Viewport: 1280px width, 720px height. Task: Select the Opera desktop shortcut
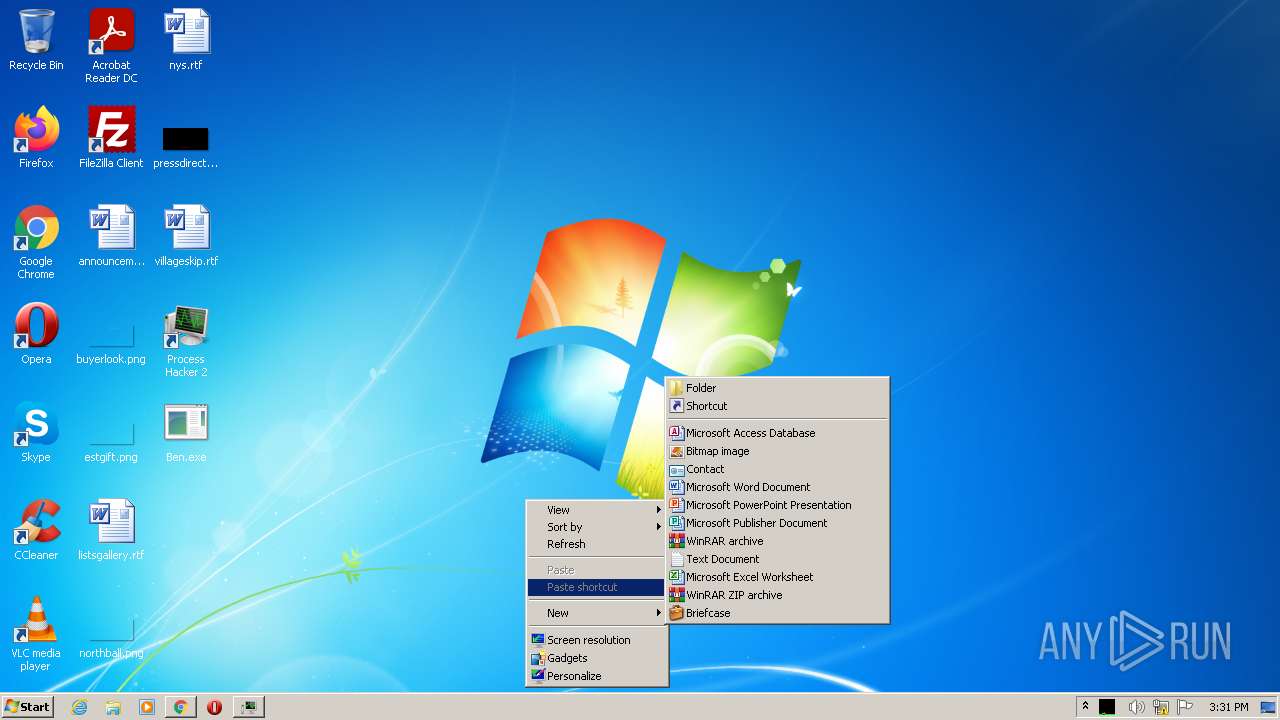[36, 334]
